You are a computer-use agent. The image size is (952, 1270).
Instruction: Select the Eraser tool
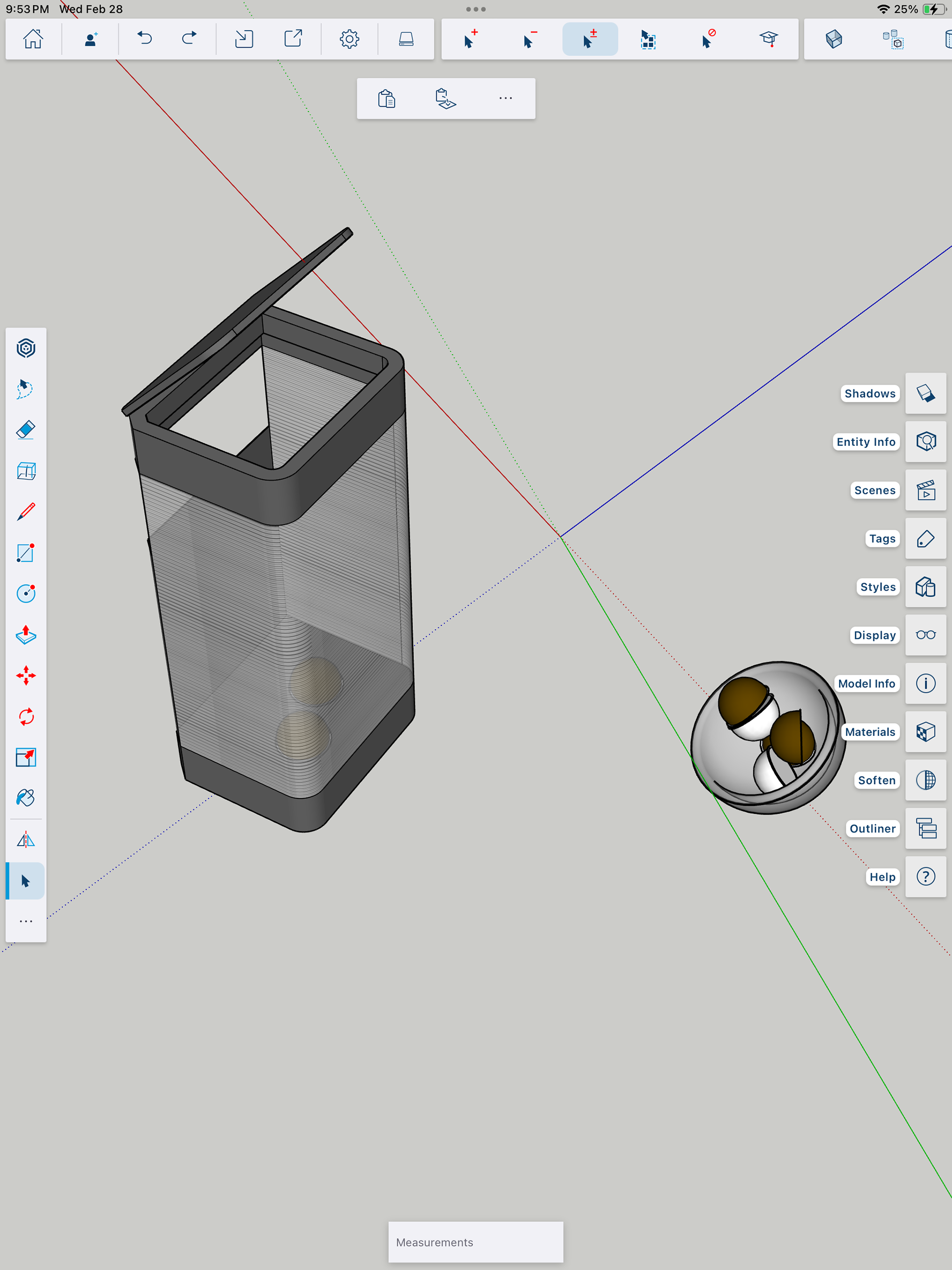click(x=26, y=430)
